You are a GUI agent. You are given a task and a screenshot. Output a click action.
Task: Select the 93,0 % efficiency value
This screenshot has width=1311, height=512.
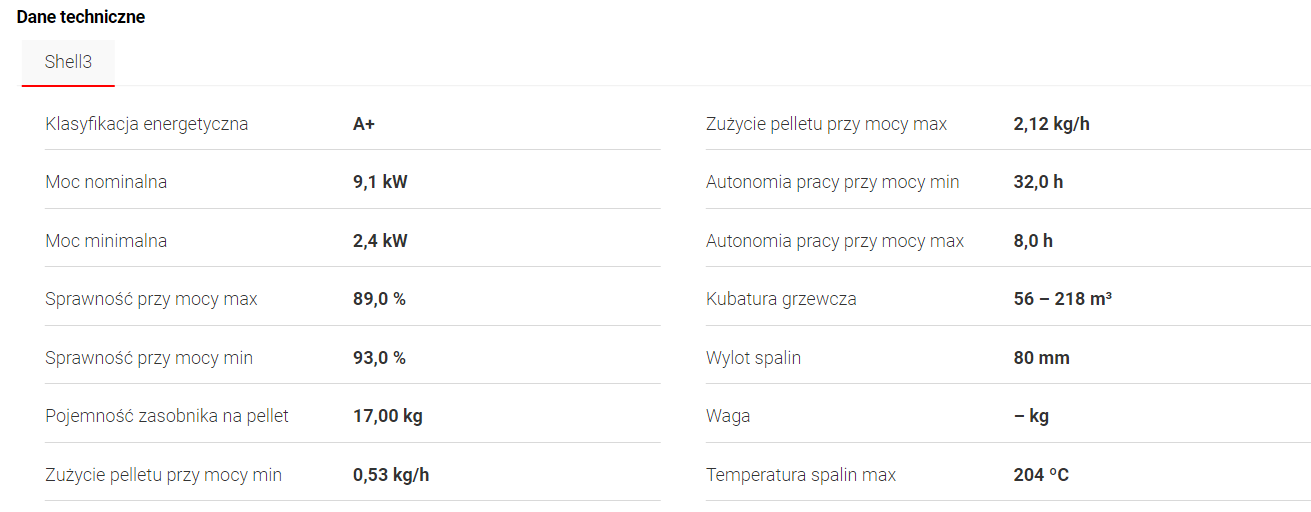pyautogui.click(x=379, y=358)
